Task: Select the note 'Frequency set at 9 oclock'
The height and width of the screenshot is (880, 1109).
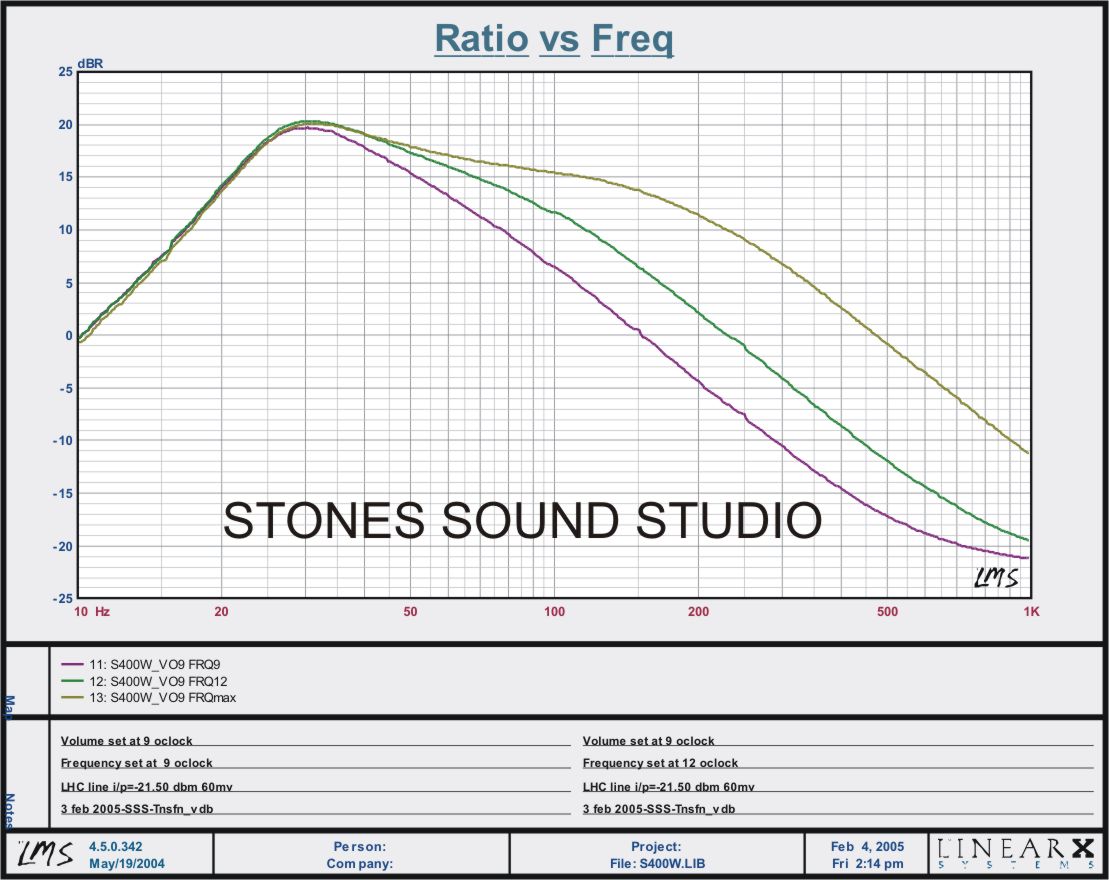Action: pyautogui.click(x=137, y=763)
